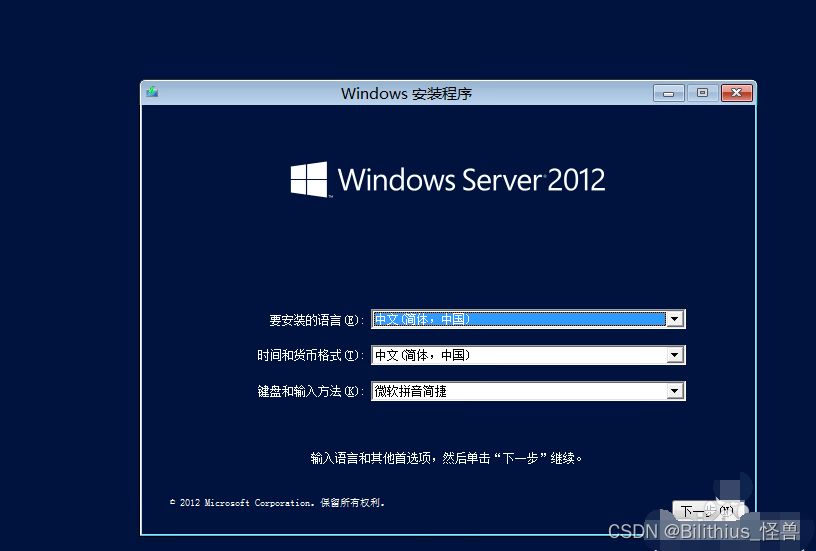
Task: Click the 时间和货币格式 label
Action: (310, 355)
